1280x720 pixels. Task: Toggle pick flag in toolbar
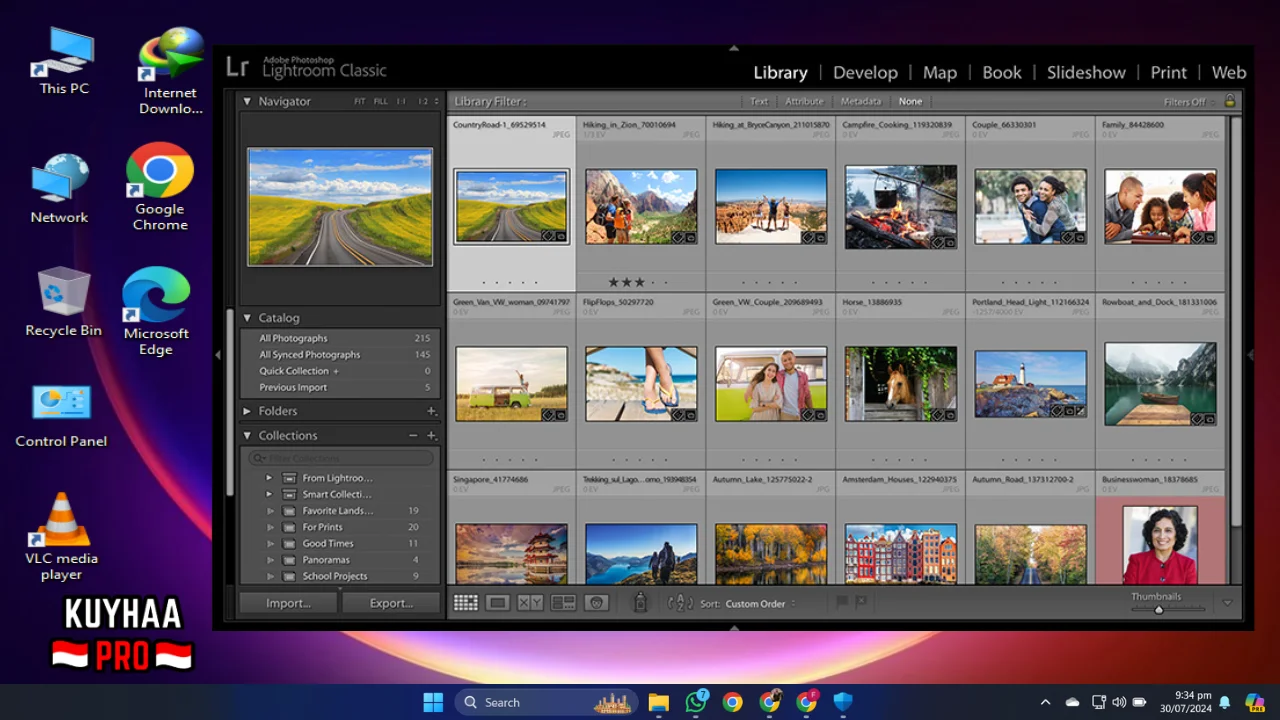click(842, 602)
